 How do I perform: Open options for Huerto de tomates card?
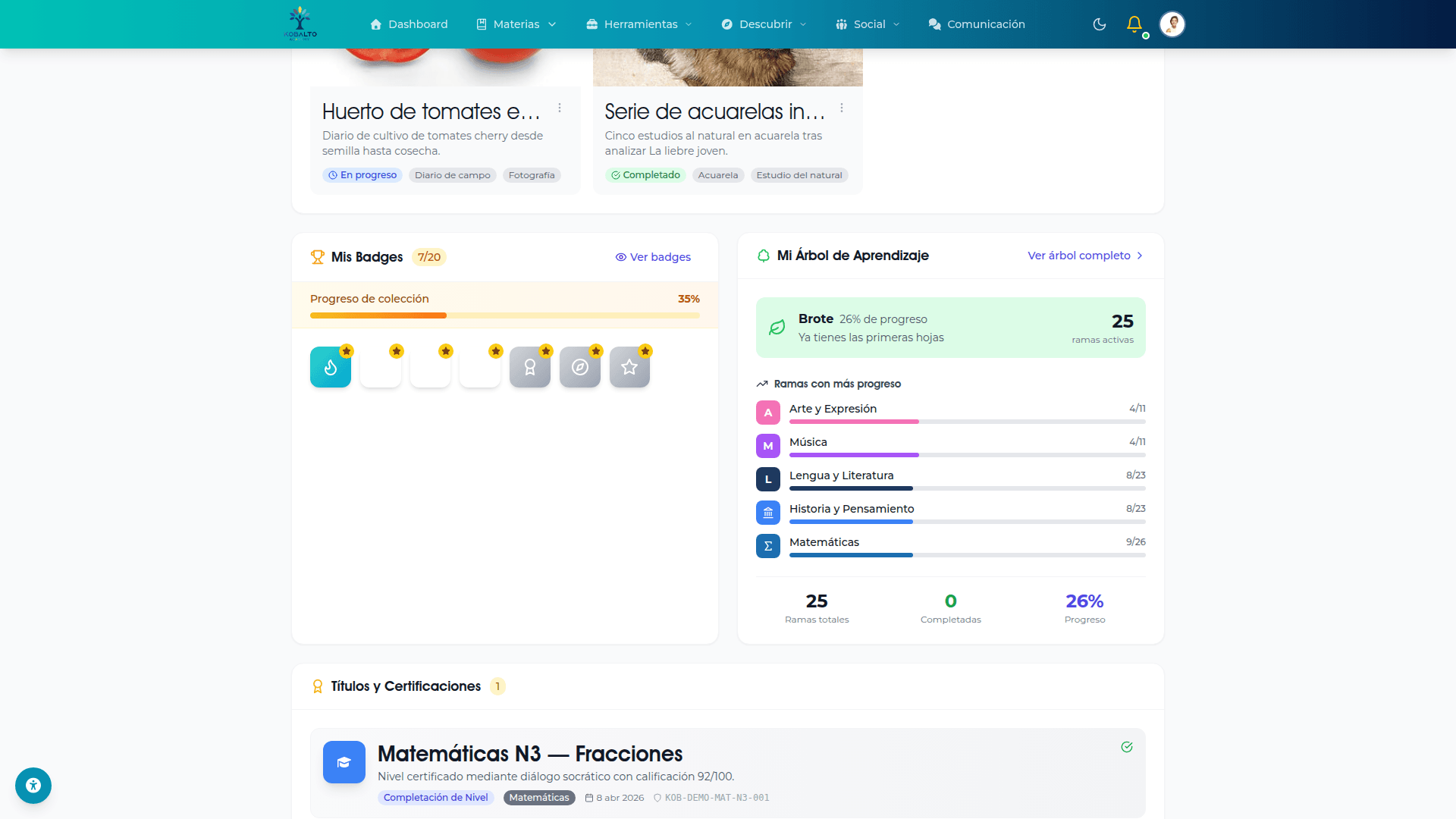point(560,108)
